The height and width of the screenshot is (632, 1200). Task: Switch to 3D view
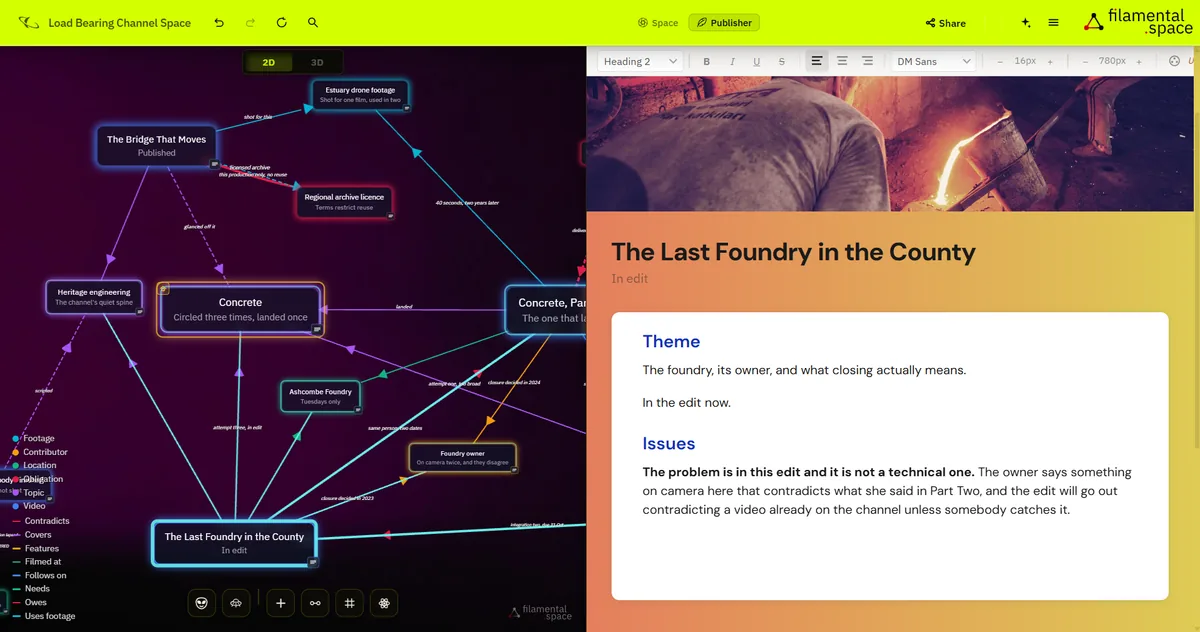(317, 62)
